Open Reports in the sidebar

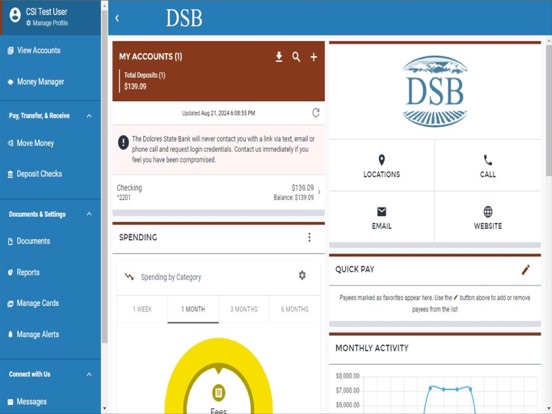[24, 272]
